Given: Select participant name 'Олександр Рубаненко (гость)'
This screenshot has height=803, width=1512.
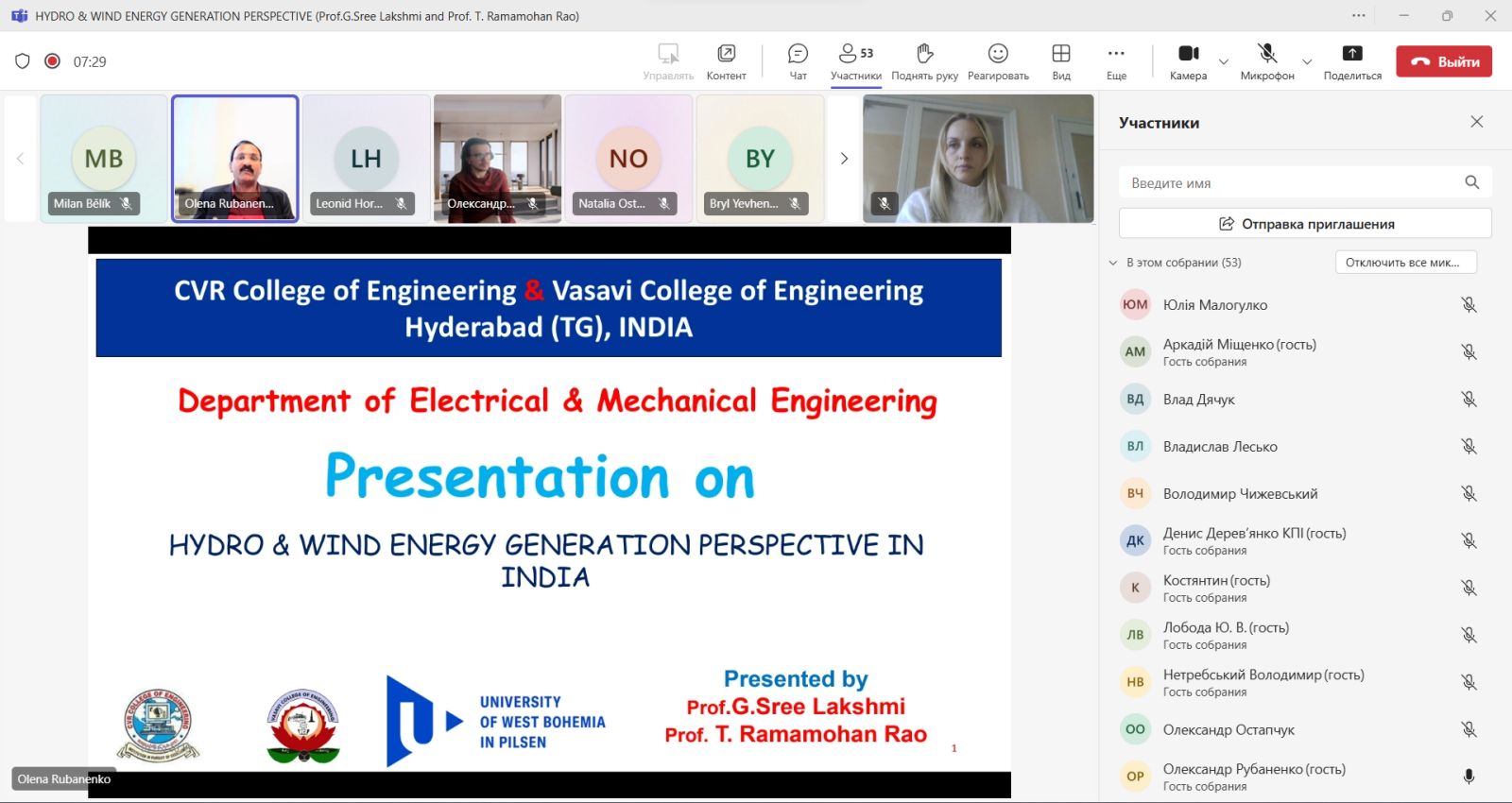Looking at the screenshot, I should tap(1254, 769).
